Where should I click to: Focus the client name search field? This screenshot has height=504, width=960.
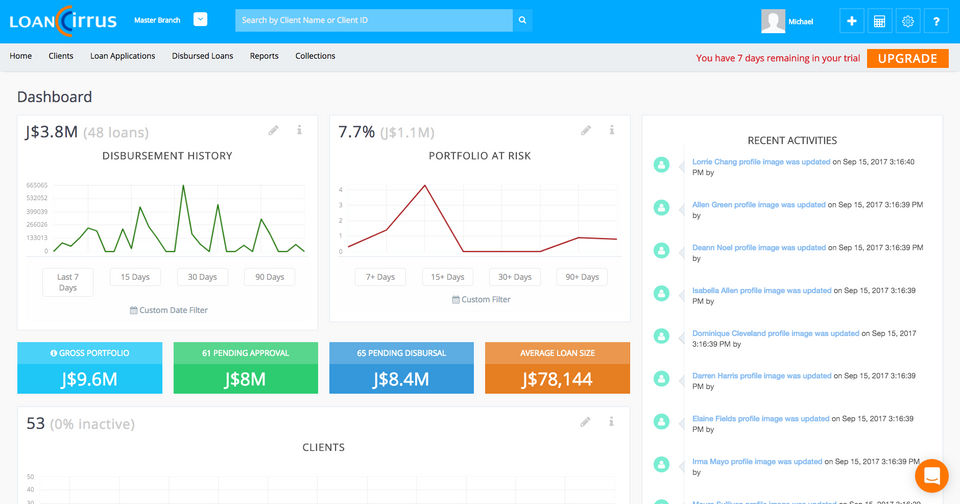373,20
